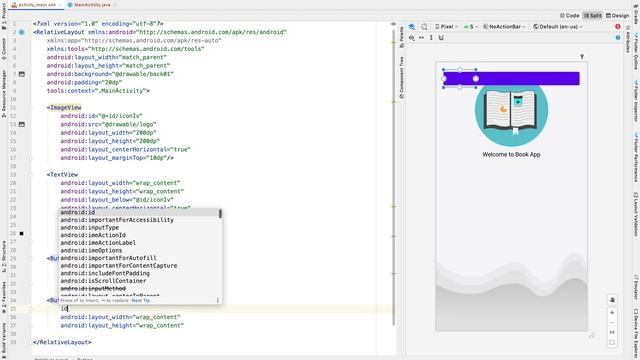Click the purple button in device preview
This screenshot has height=360, width=640.
point(511,78)
